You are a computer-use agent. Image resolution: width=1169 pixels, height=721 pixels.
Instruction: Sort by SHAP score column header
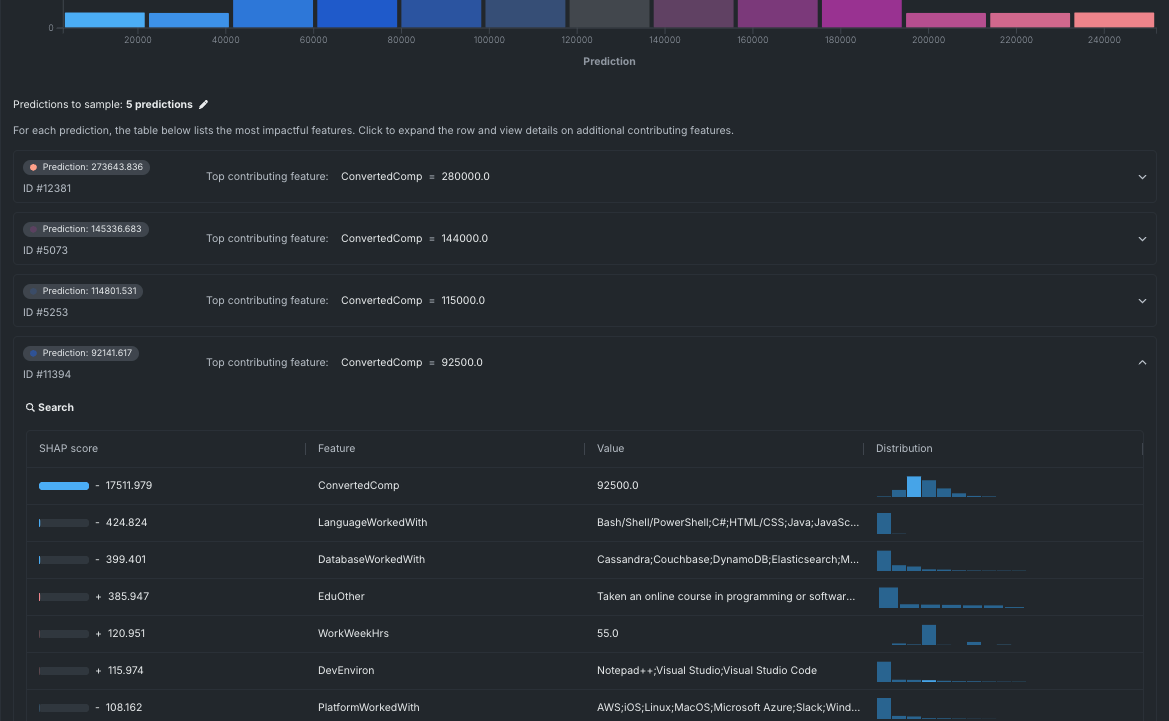(69, 449)
